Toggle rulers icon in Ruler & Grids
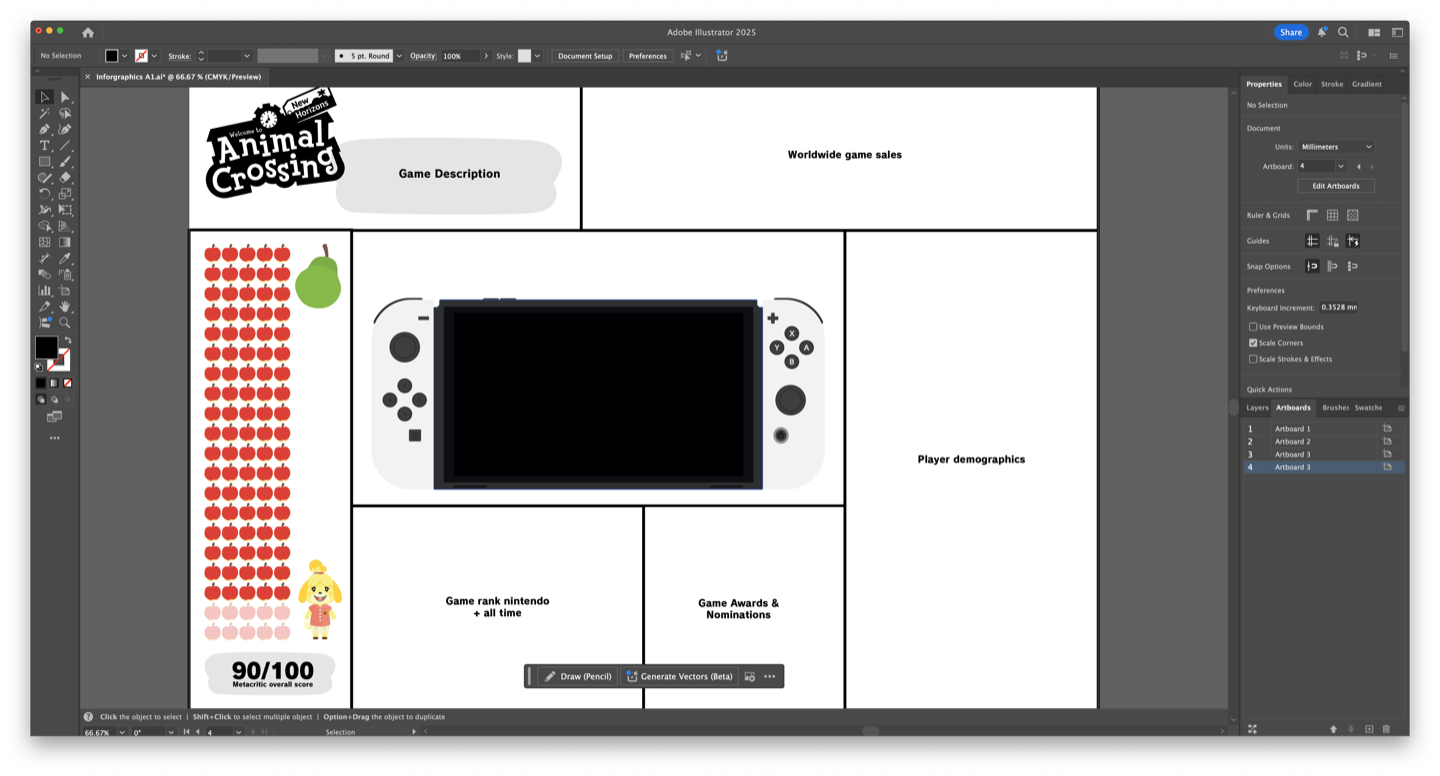 point(1312,215)
